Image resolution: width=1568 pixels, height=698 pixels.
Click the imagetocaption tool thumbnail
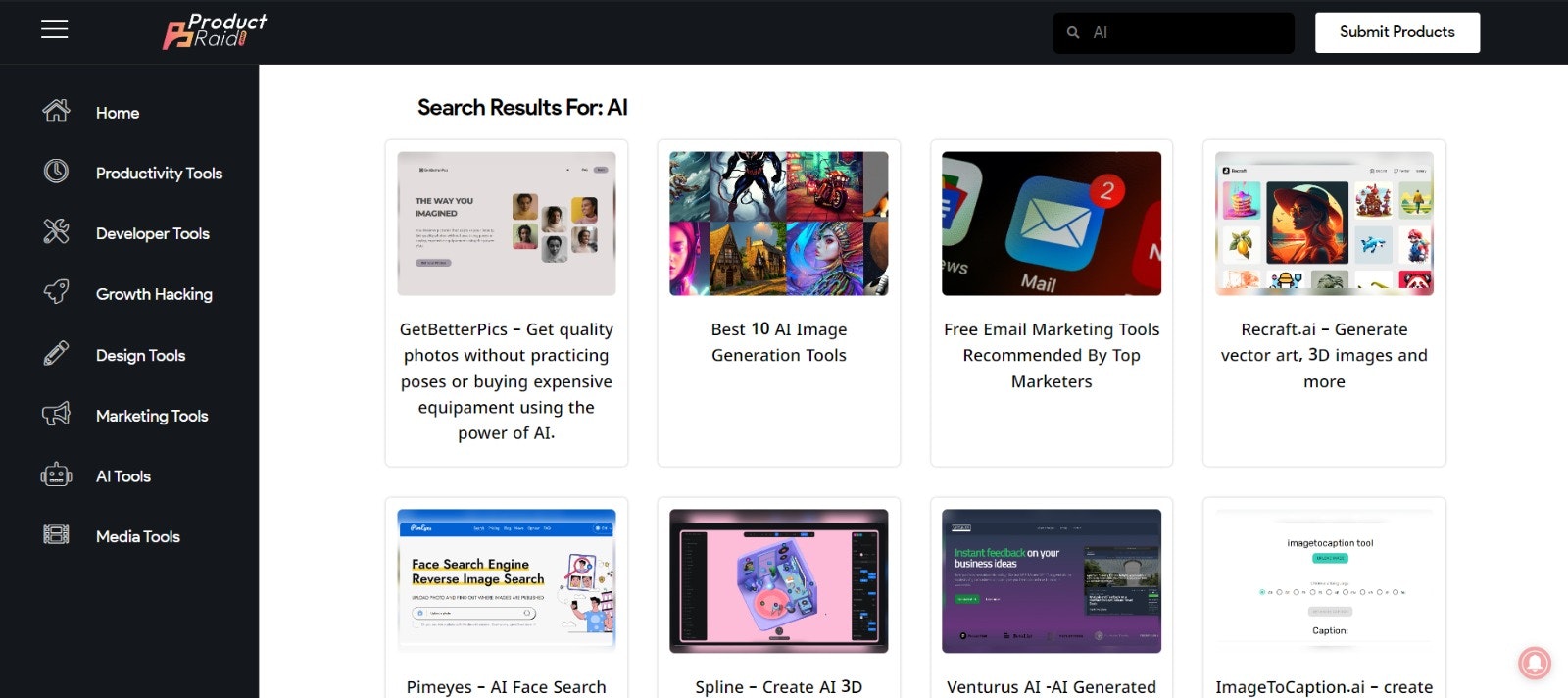[1324, 581]
